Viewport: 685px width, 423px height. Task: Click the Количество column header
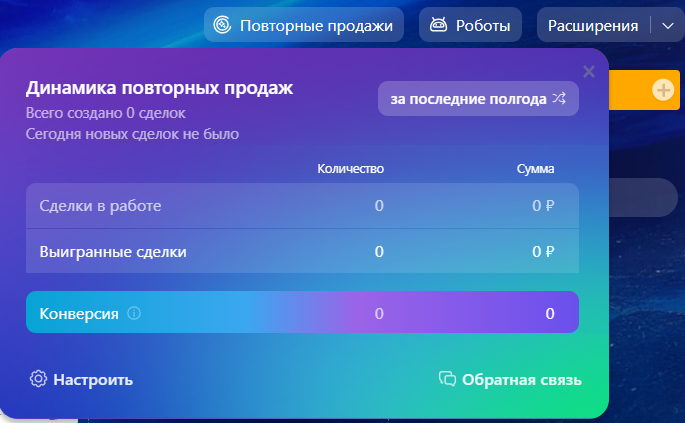(350, 169)
